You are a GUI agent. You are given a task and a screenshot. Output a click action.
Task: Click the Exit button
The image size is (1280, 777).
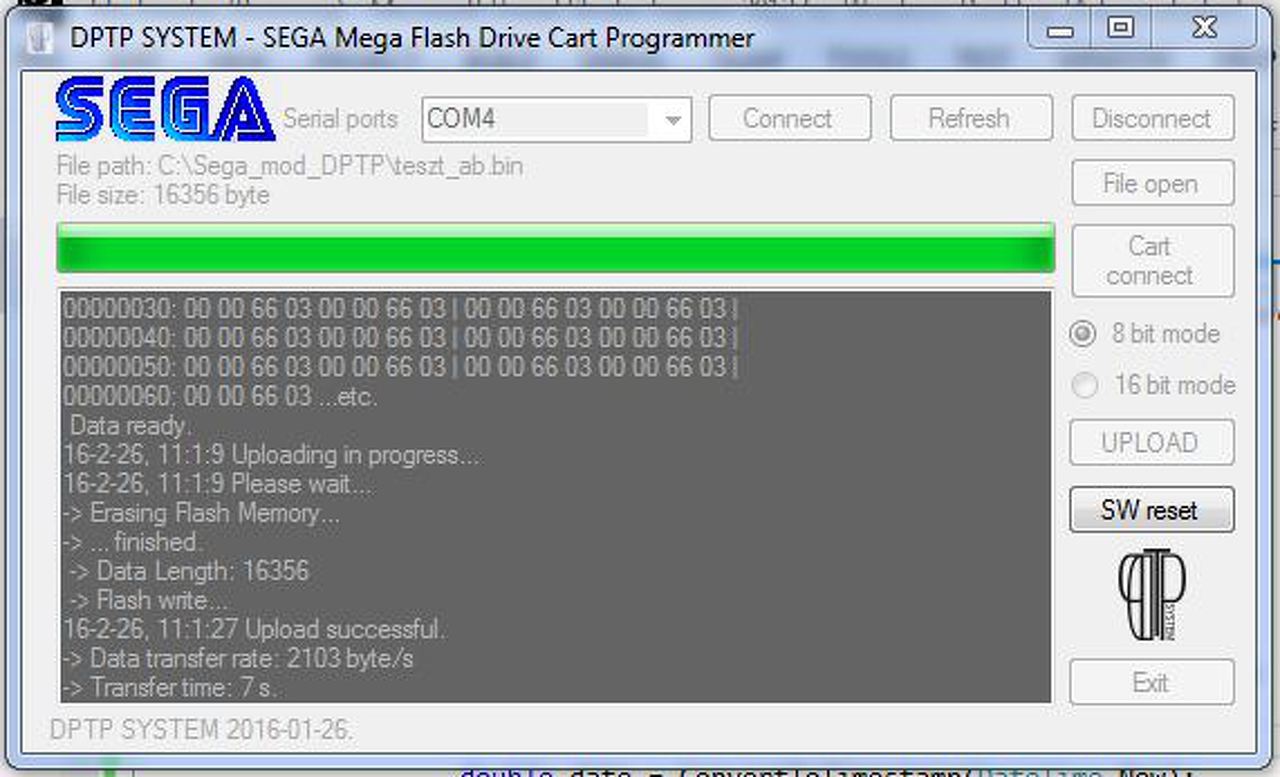(1152, 683)
